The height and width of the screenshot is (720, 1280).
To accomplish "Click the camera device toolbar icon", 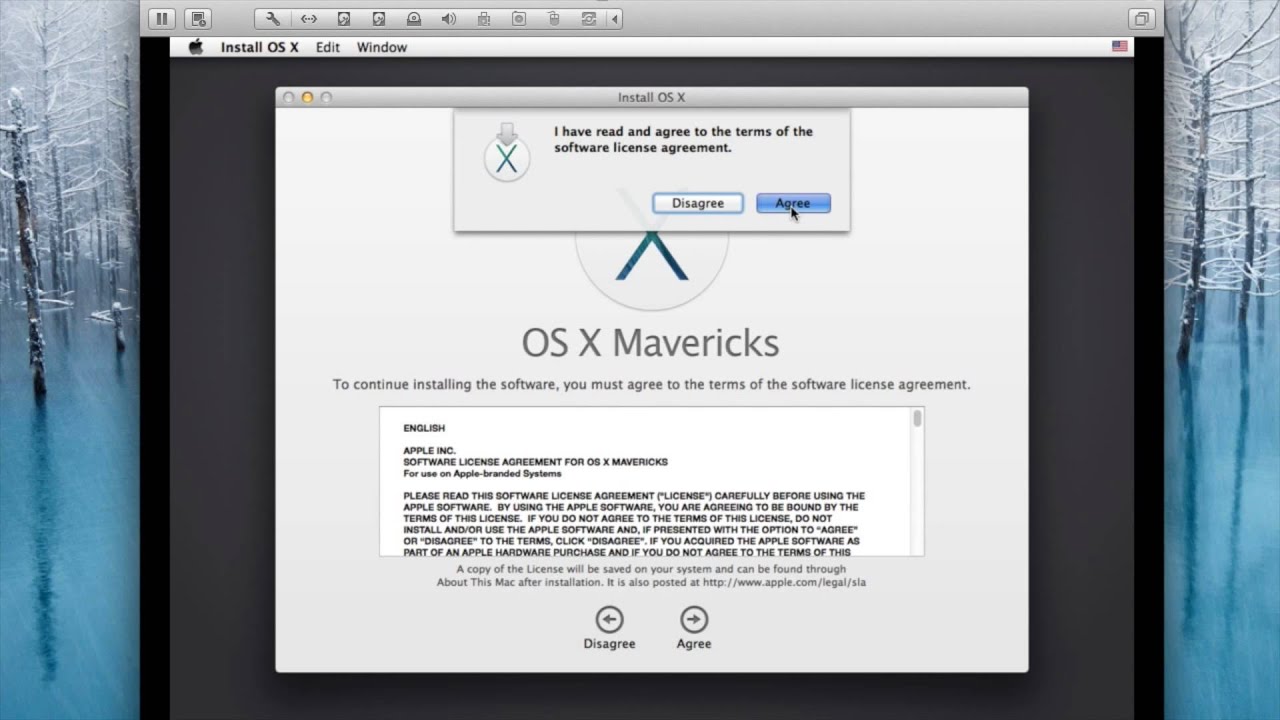I will tap(519, 19).
